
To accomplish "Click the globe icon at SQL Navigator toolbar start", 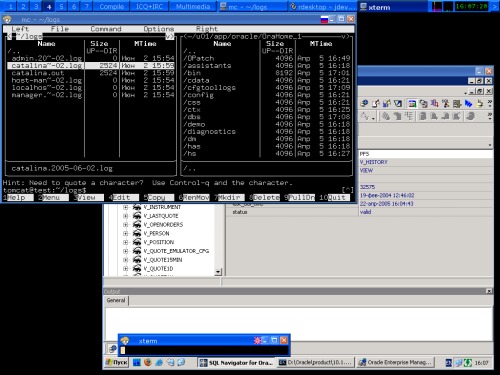I will pyautogui.click(x=364, y=104).
